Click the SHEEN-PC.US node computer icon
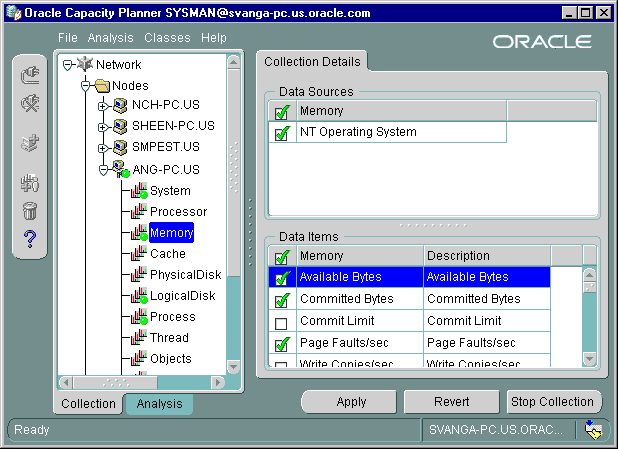This screenshot has width=618, height=449. click(120, 126)
